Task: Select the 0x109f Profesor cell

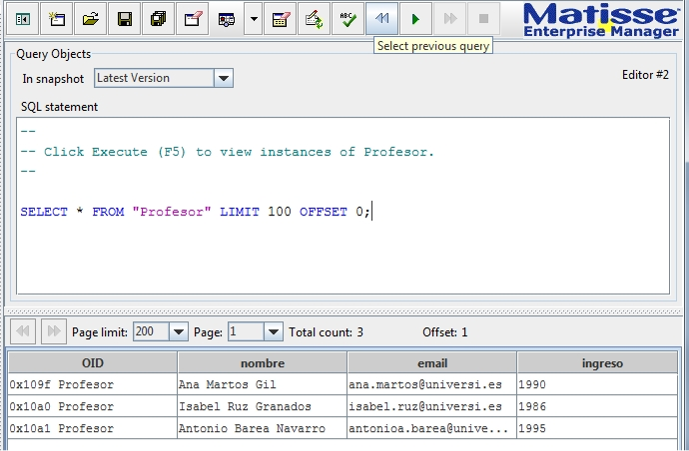Action: [93, 384]
